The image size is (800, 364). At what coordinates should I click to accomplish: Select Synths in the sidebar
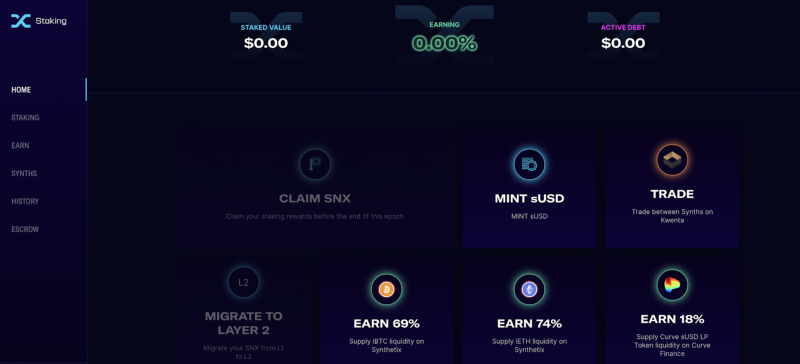[24, 174]
